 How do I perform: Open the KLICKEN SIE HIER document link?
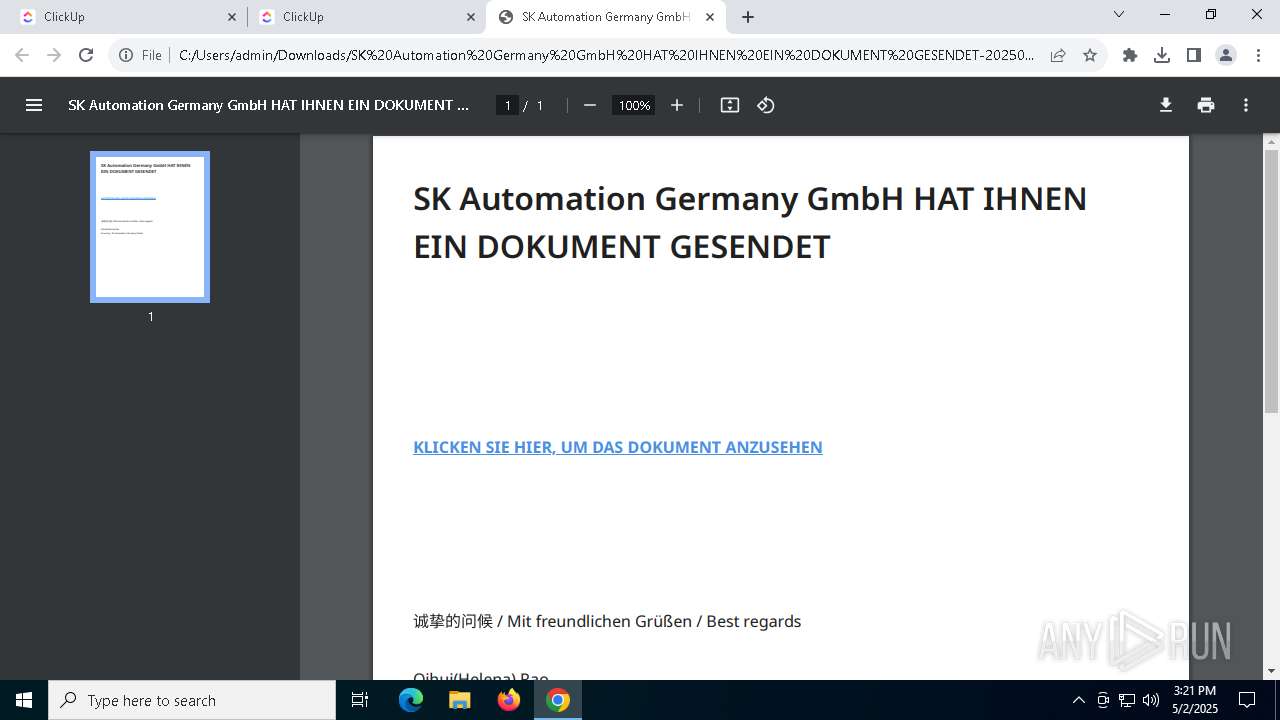[x=618, y=447]
